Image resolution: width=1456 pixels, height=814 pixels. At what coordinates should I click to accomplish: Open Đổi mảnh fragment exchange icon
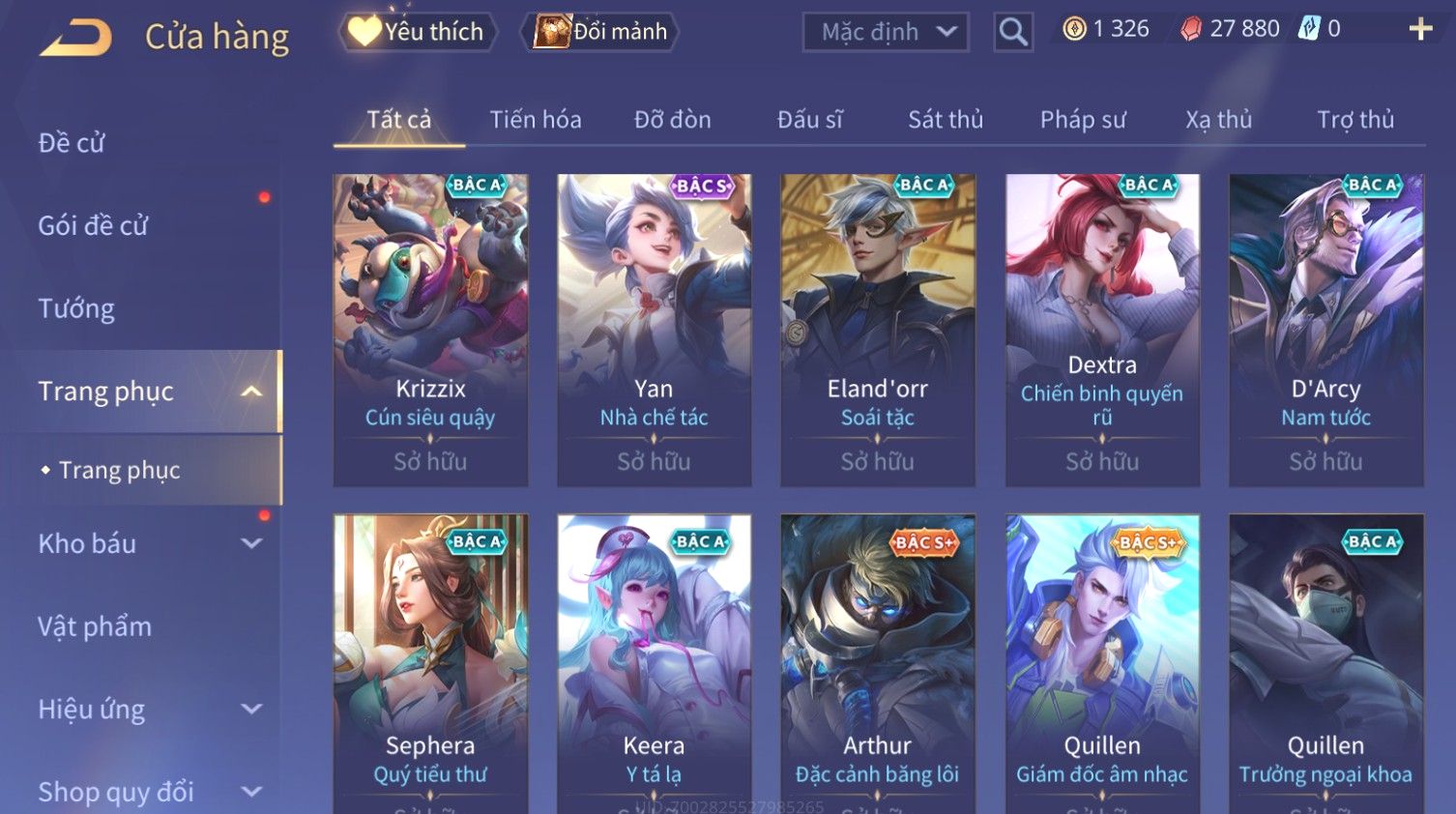pos(552,31)
